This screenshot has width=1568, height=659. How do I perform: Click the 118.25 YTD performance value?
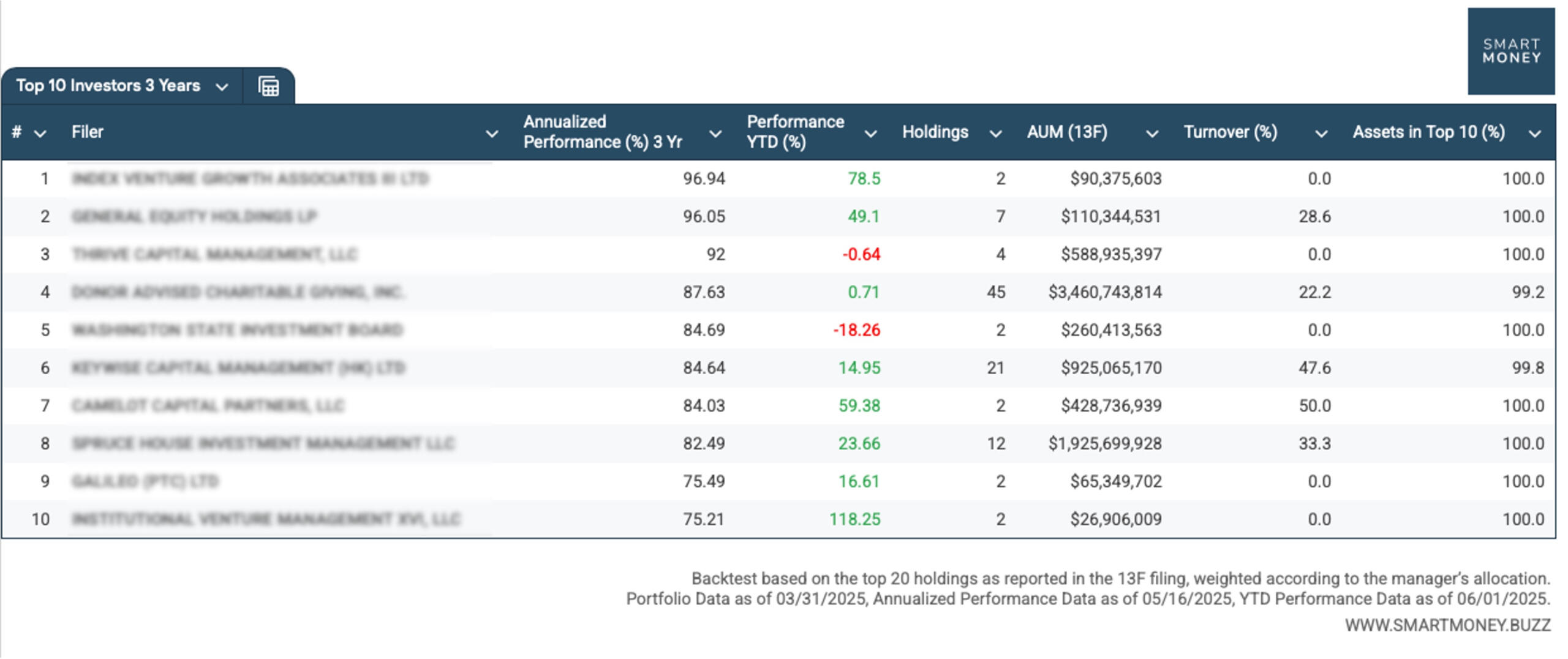coord(854,519)
